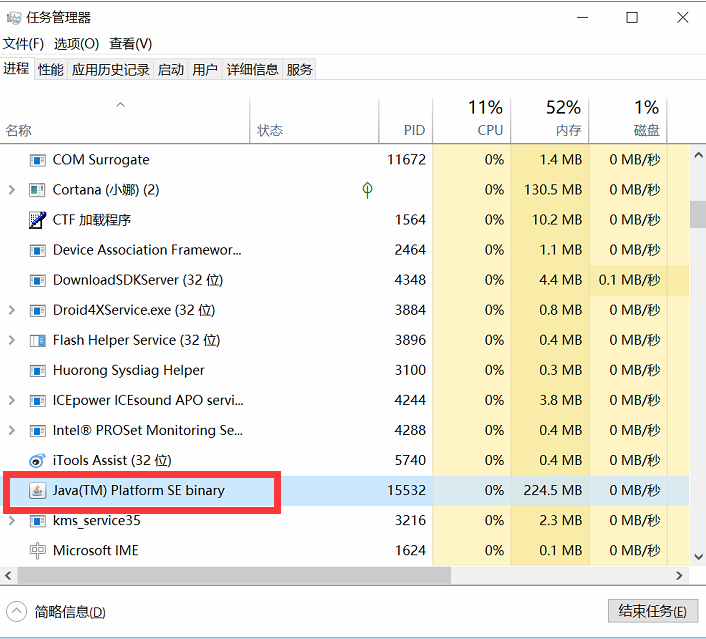Switch to the 详细信息 tab
The image size is (706, 639).
pyautogui.click(x=252, y=69)
